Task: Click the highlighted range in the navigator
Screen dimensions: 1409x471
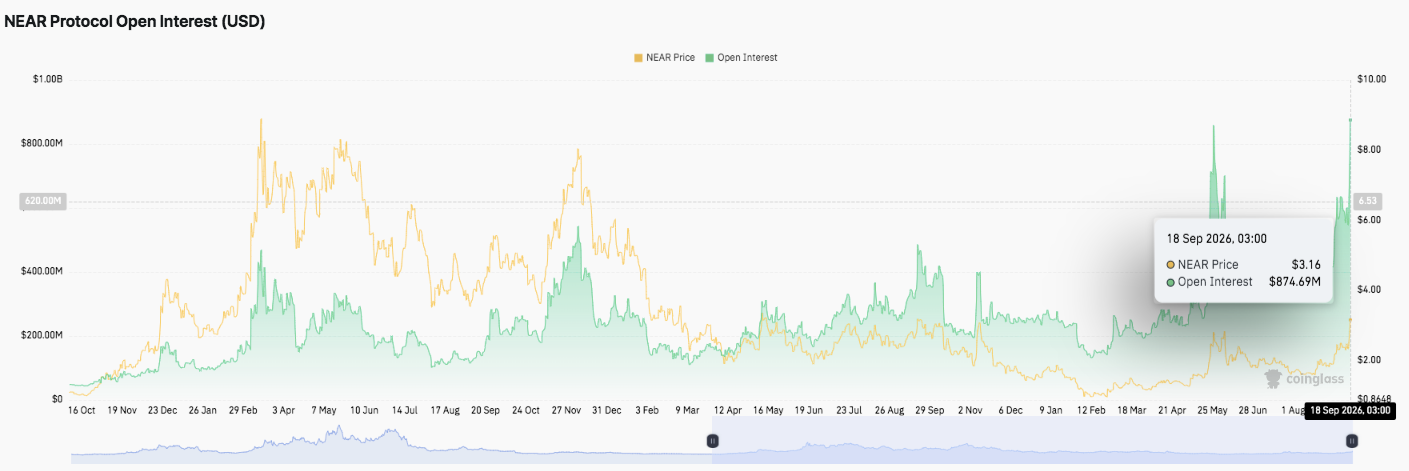Action: (1032, 441)
